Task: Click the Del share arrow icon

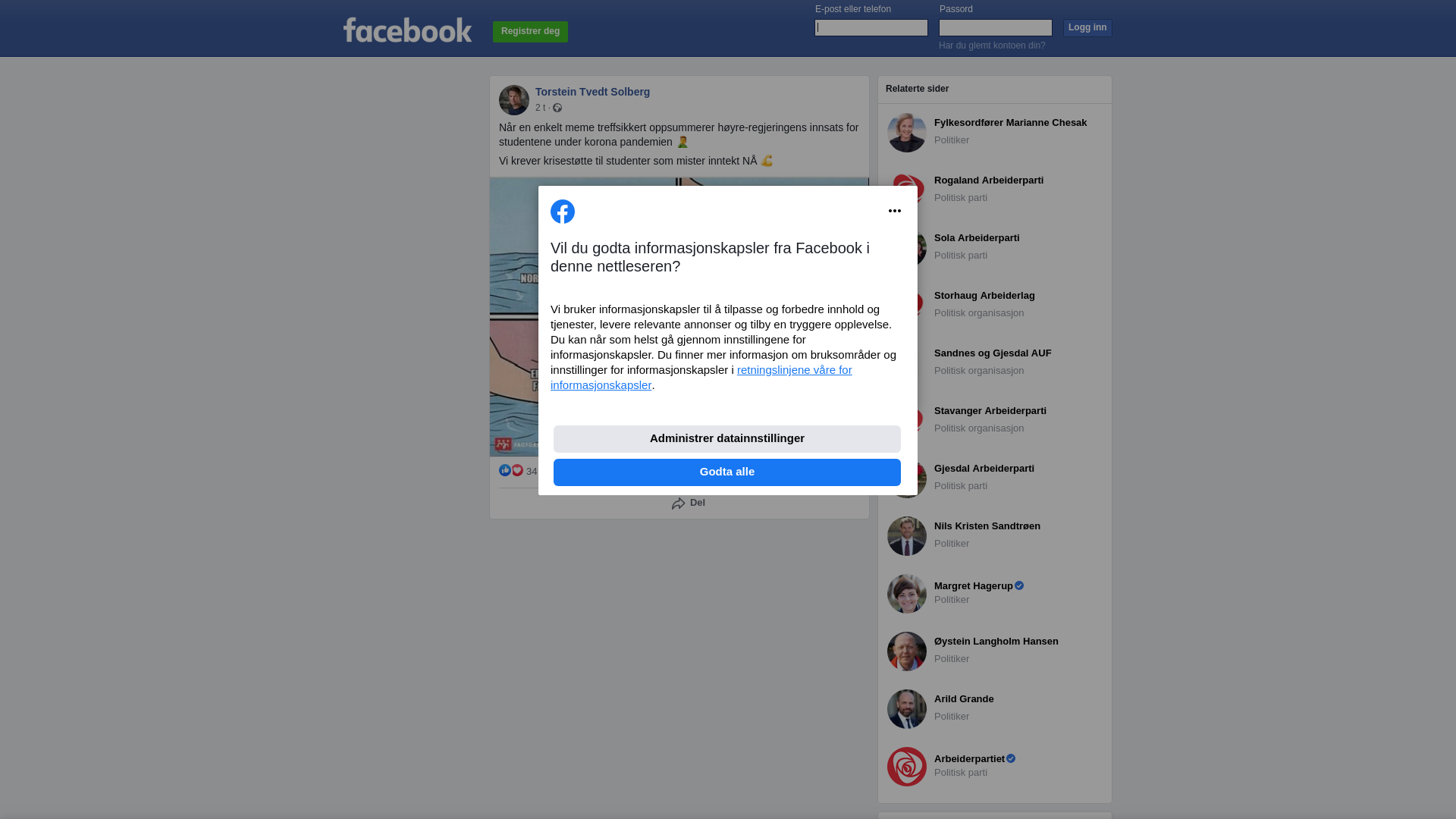Action: pos(679,504)
